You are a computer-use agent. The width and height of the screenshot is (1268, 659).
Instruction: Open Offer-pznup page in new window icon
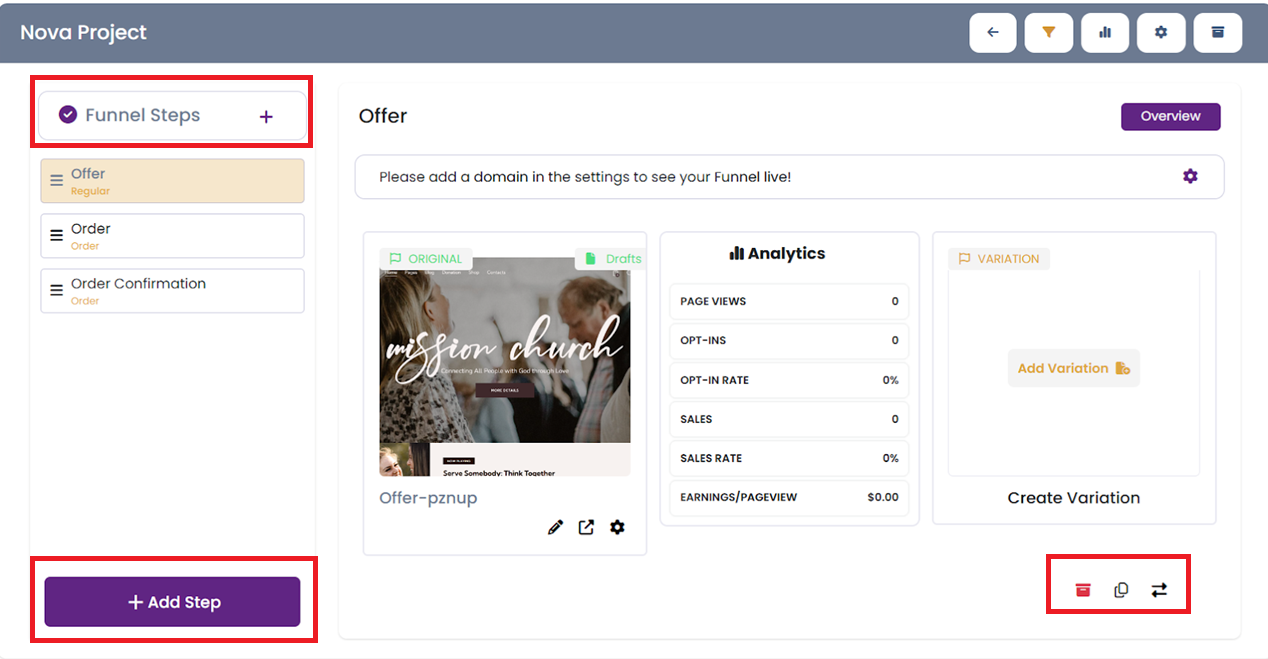coord(586,527)
